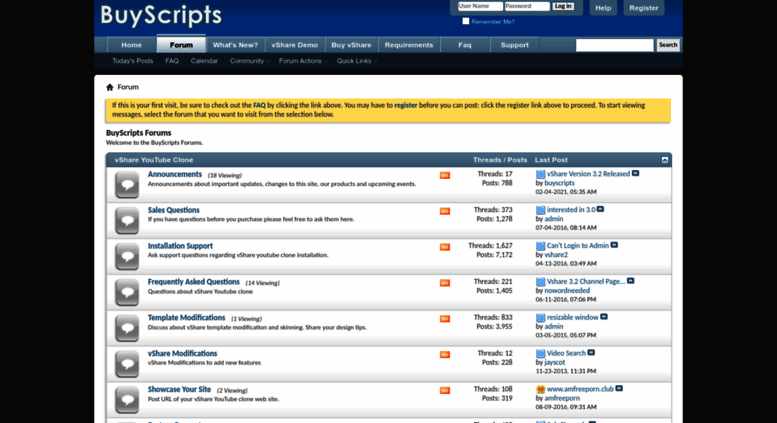777x423 pixels.
Task: Go to last post icon after resizable window
Action: [x=604, y=317]
